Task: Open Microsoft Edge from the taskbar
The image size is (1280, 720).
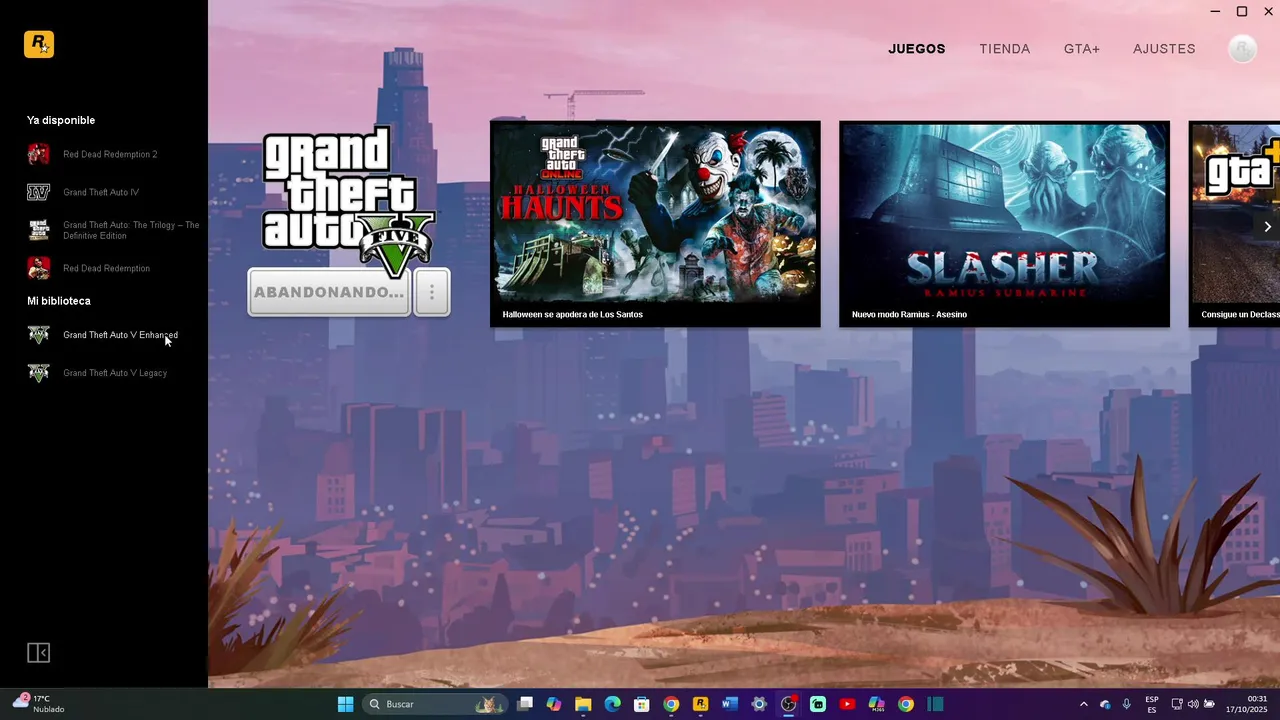Action: [x=612, y=704]
